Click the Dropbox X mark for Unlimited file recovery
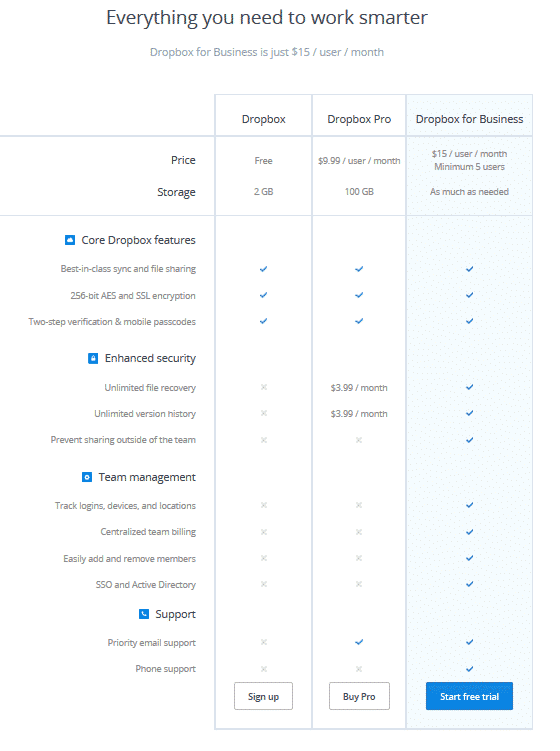This screenshot has height=751, width=560. pyautogui.click(x=263, y=387)
